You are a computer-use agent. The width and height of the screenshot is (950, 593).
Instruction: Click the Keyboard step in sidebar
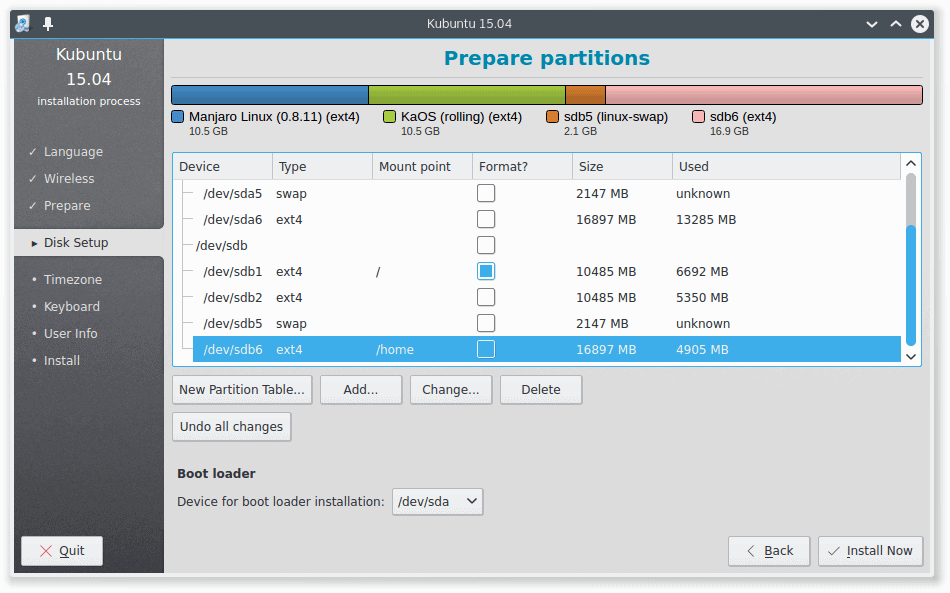click(x=71, y=306)
